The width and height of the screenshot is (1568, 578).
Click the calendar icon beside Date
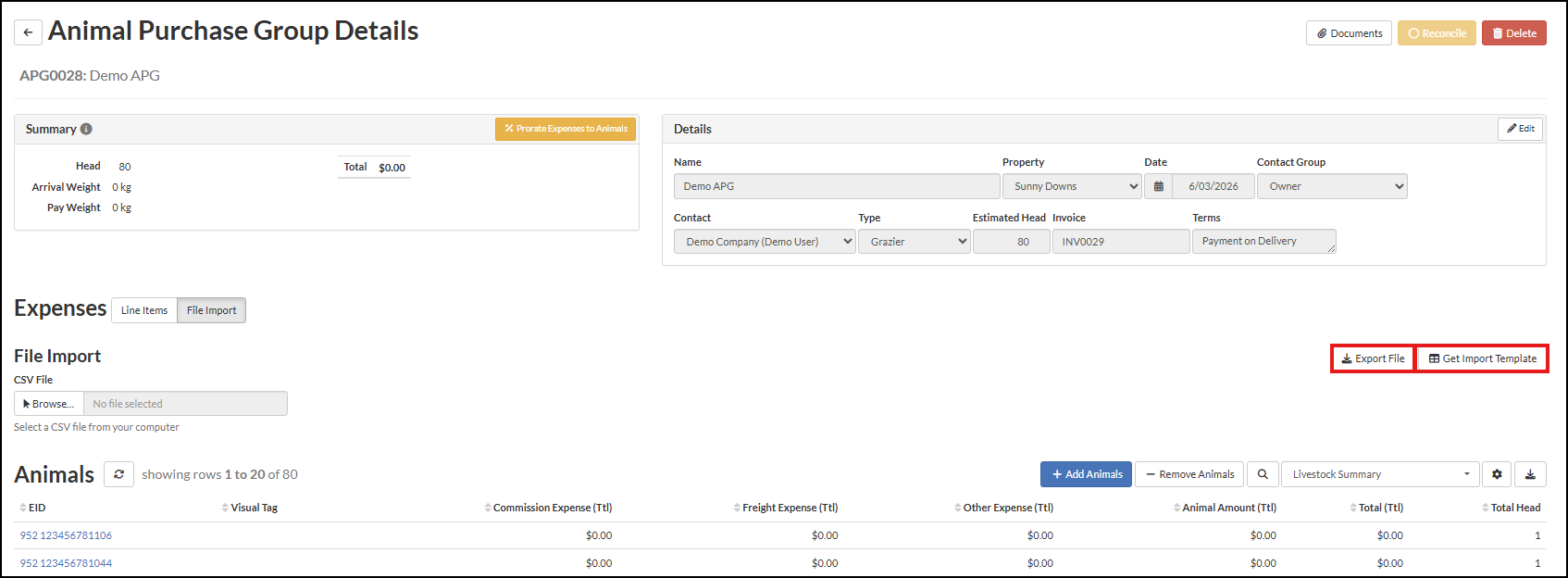pyautogui.click(x=1158, y=186)
